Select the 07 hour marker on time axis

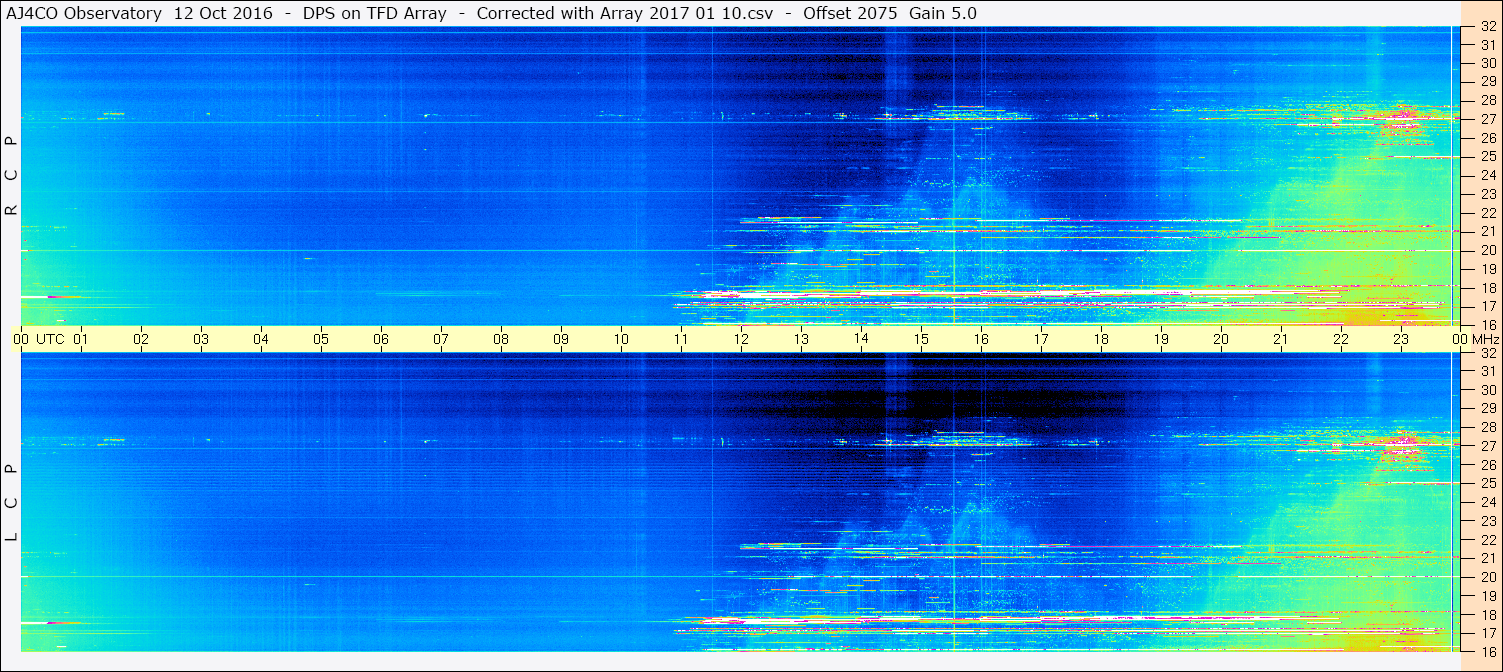tap(441, 339)
